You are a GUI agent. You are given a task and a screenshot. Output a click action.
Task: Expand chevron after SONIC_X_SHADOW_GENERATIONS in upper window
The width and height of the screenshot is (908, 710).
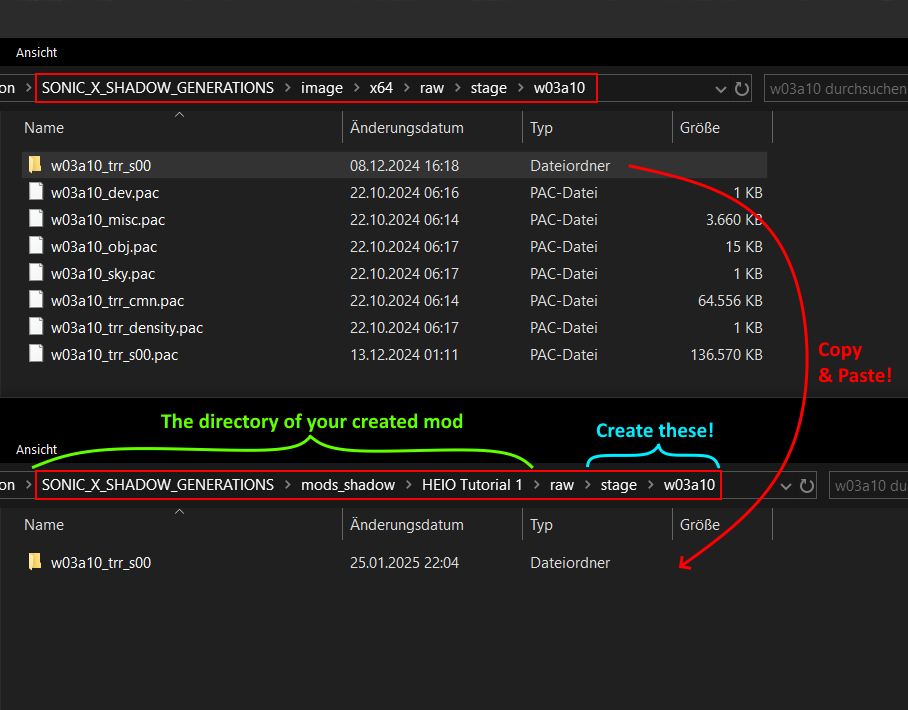click(x=287, y=88)
